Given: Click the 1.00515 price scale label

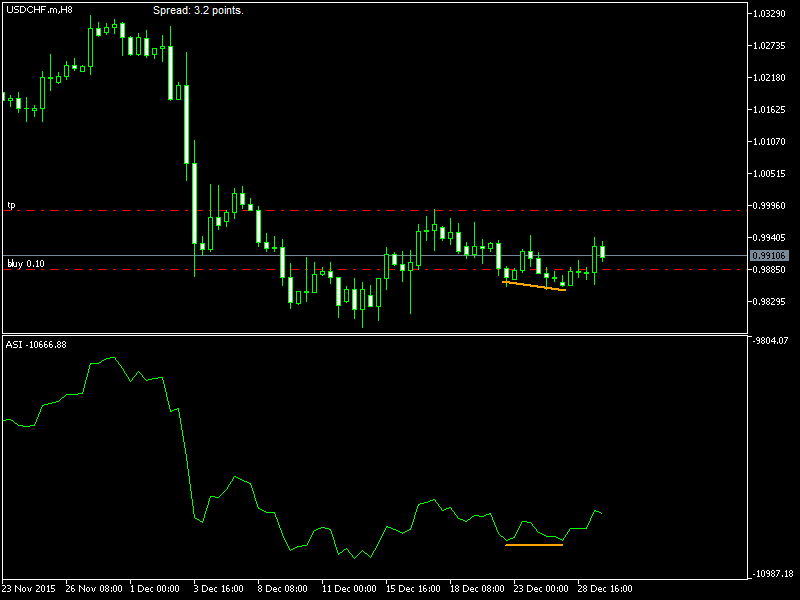Looking at the screenshot, I should (769, 173).
